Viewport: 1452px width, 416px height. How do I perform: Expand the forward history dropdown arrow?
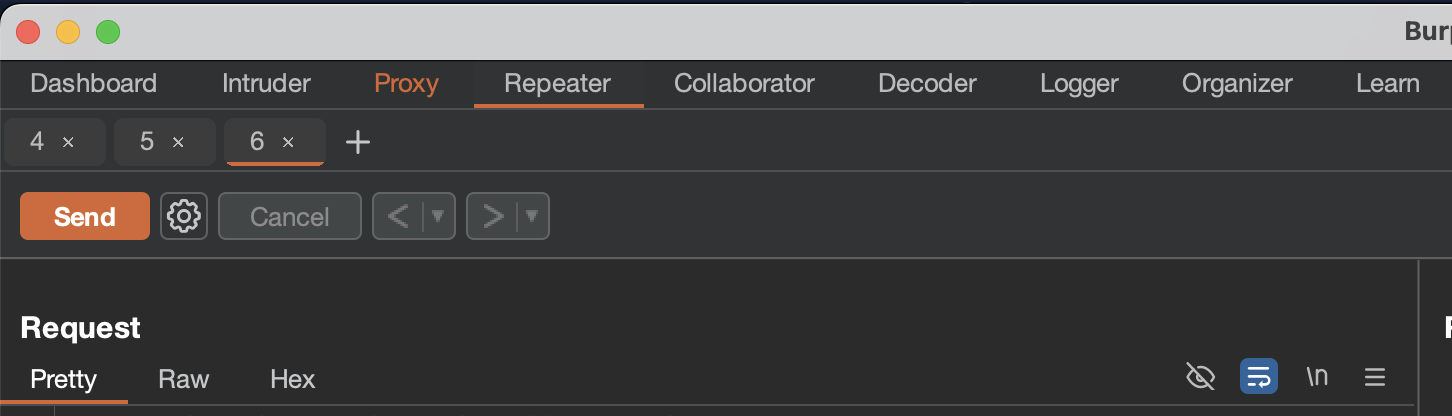click(x=532, y=216)
